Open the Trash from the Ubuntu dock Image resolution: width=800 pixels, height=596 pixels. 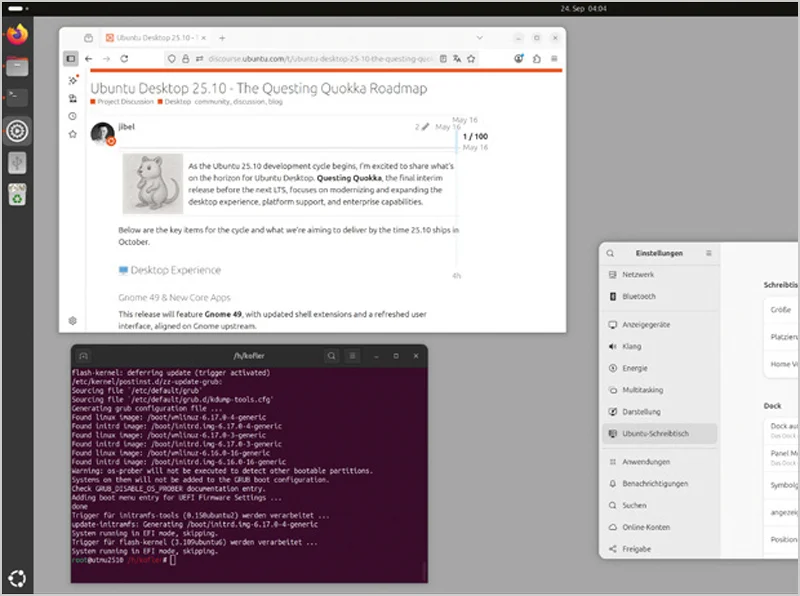click(x=17, y=194)
